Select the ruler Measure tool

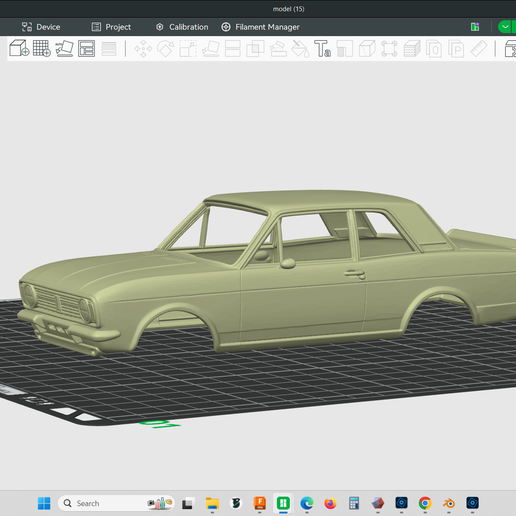(479, 49)
